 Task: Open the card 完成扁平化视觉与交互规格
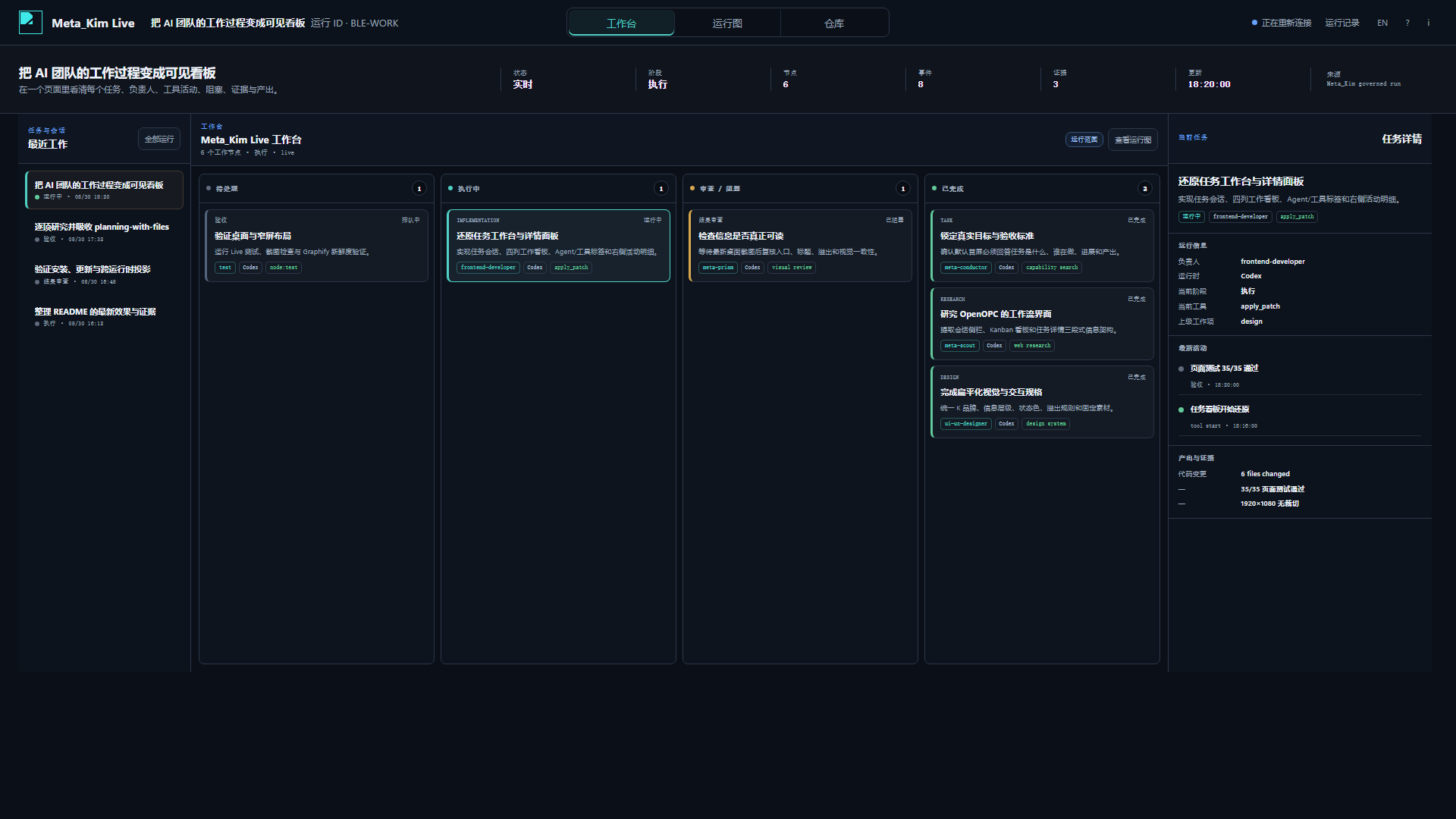click(1042, 402)
